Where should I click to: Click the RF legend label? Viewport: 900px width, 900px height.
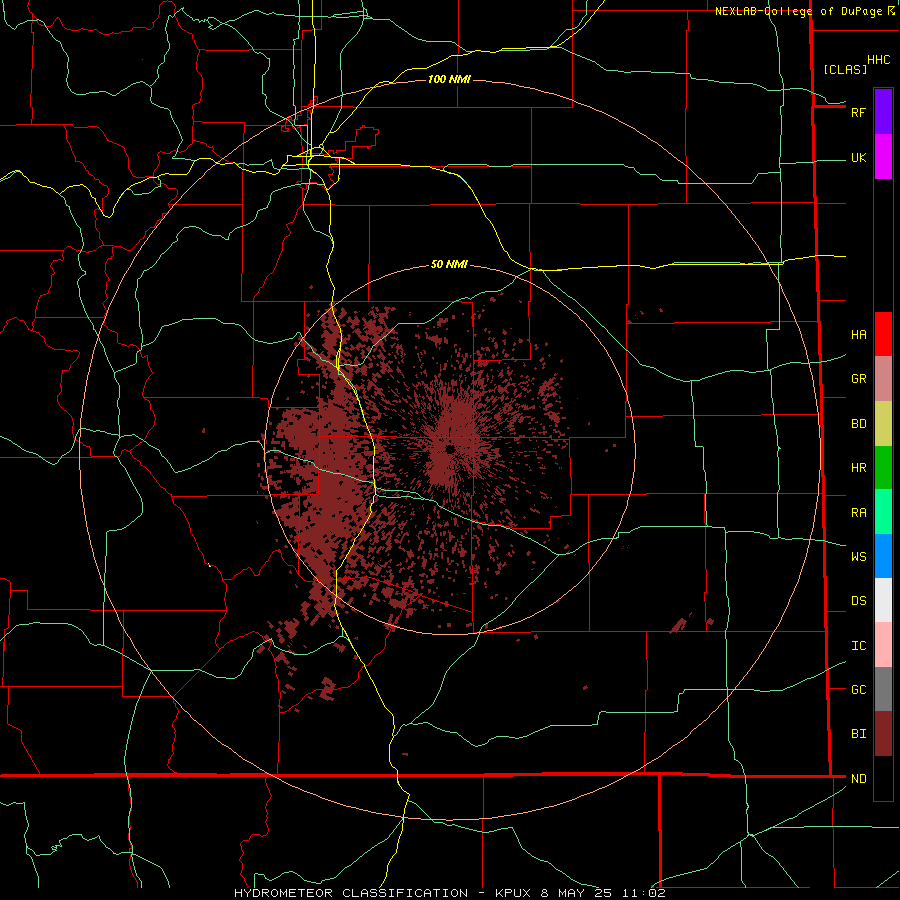coord(859,112)
